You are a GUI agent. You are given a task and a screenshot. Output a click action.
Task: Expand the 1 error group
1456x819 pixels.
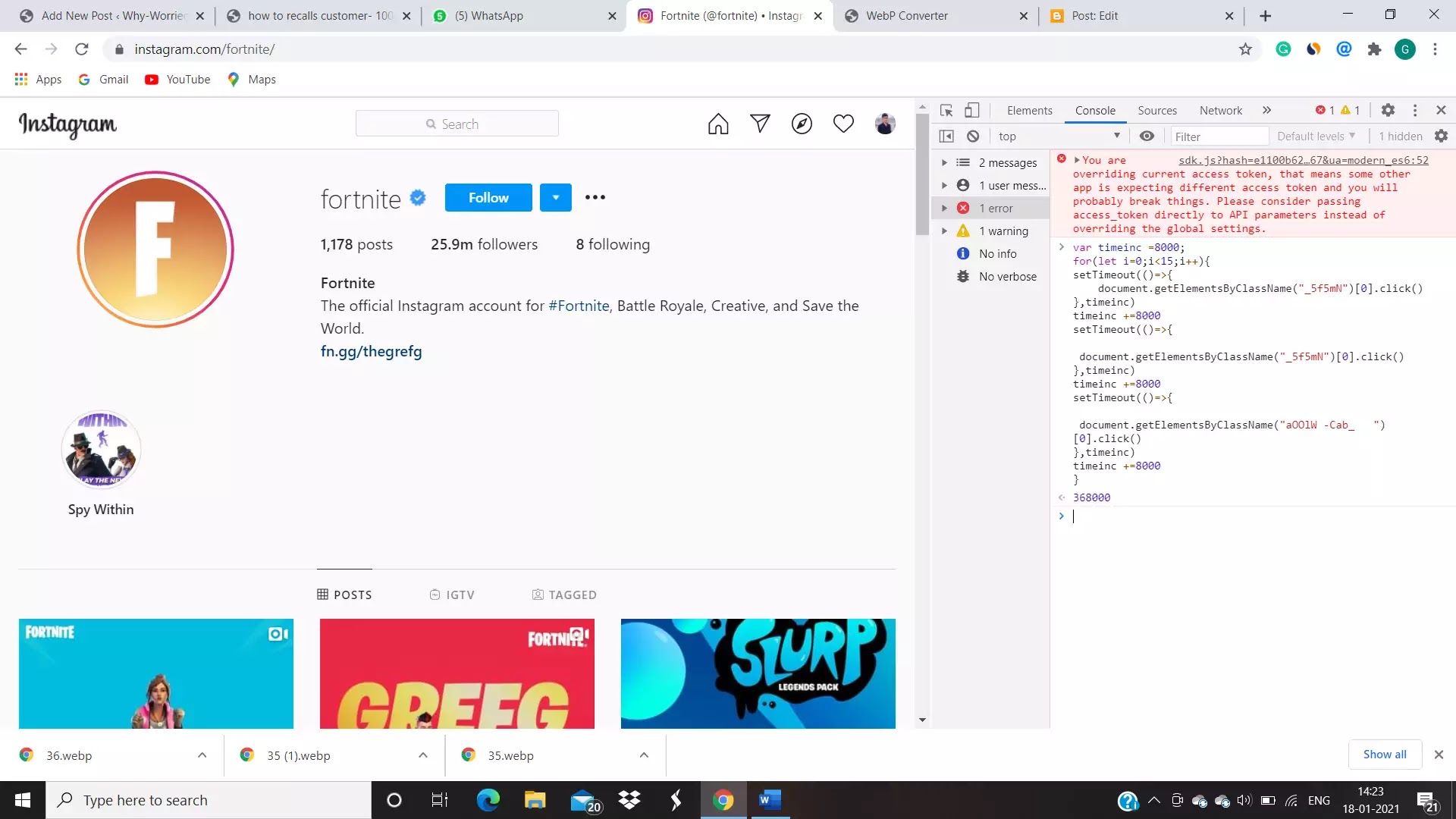pos(944,209)
